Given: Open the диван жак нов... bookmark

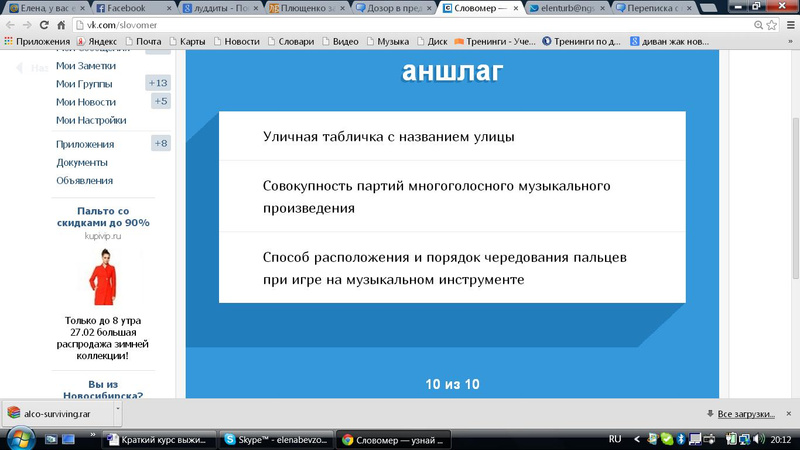Looking at the screenshot, I should 669,41.
